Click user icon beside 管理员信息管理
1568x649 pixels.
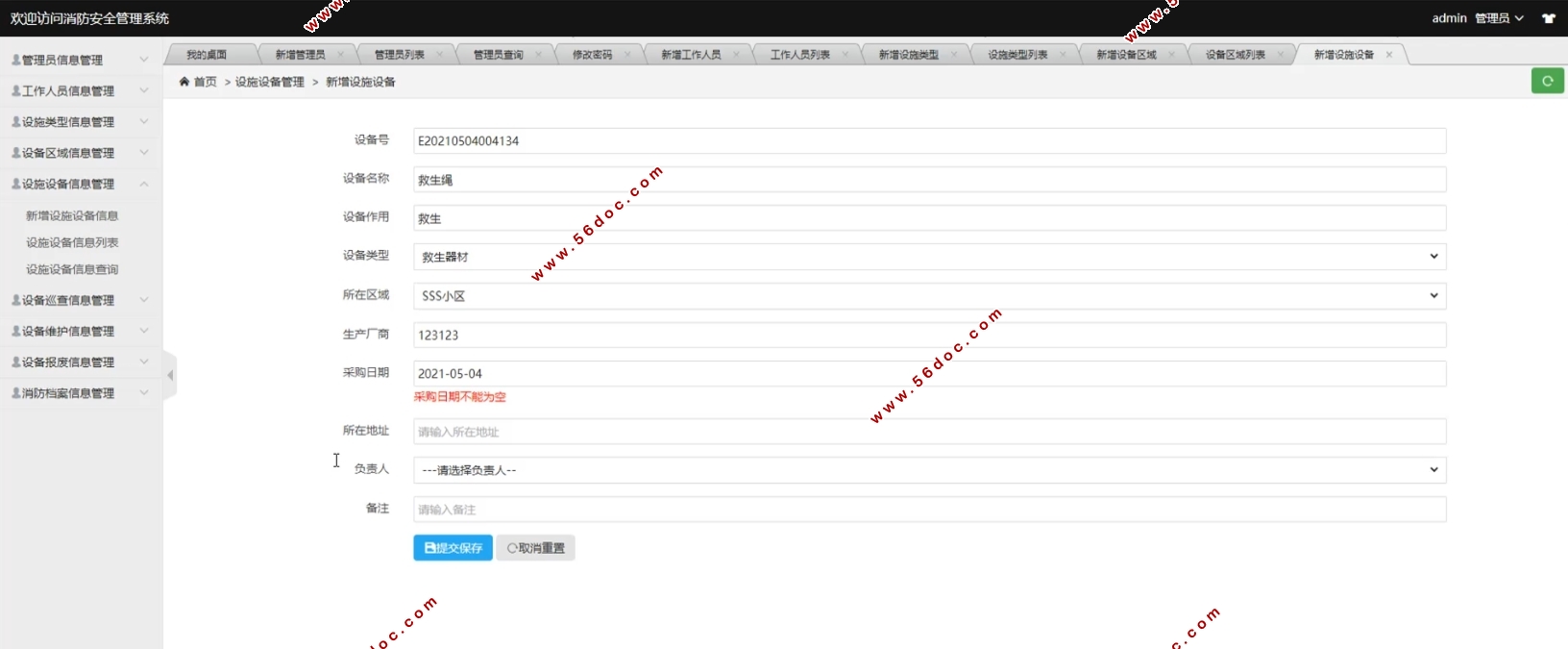pyautogui.click(x=16, y=60)
